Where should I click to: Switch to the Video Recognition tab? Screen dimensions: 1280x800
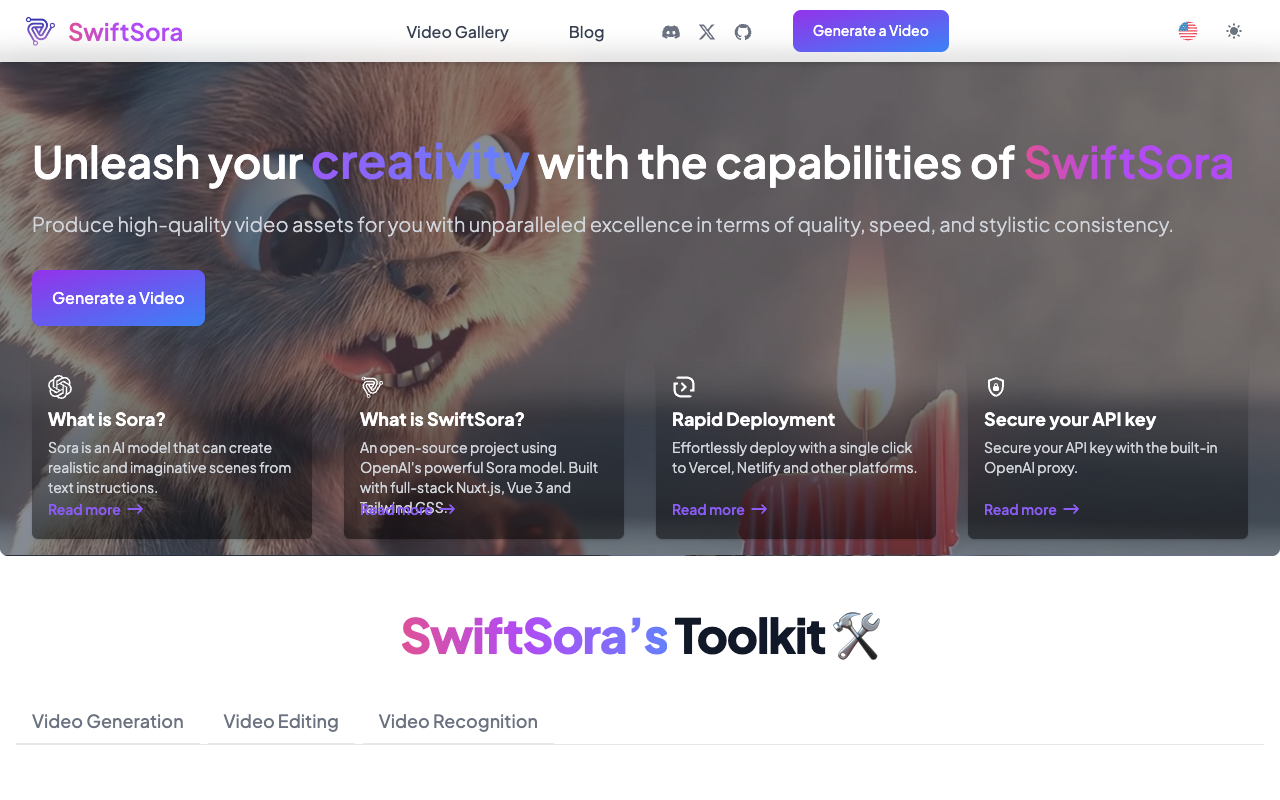458,721
